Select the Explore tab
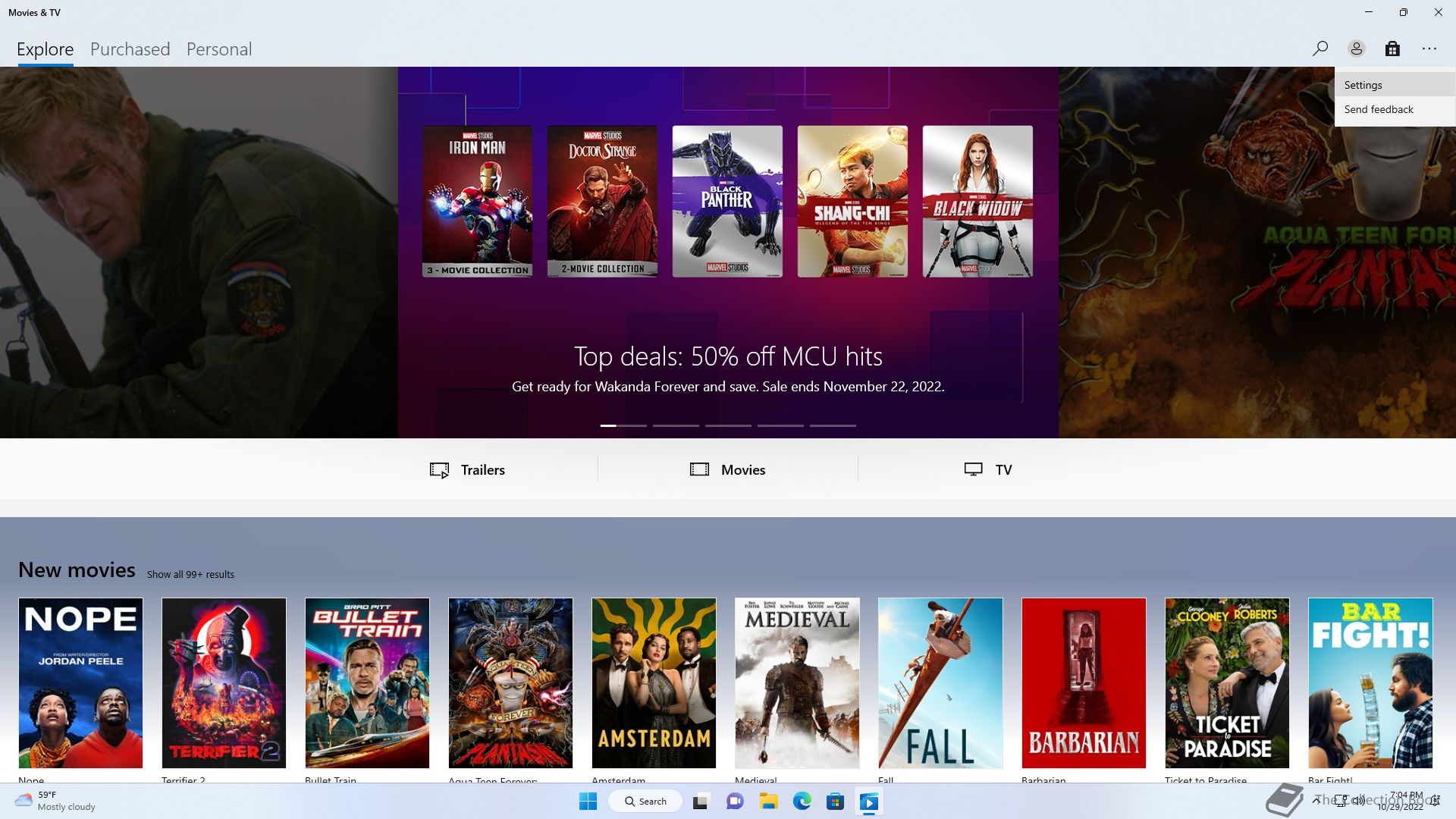The height and width of the screenshot is (819, 1456). [x=45, y=49]
